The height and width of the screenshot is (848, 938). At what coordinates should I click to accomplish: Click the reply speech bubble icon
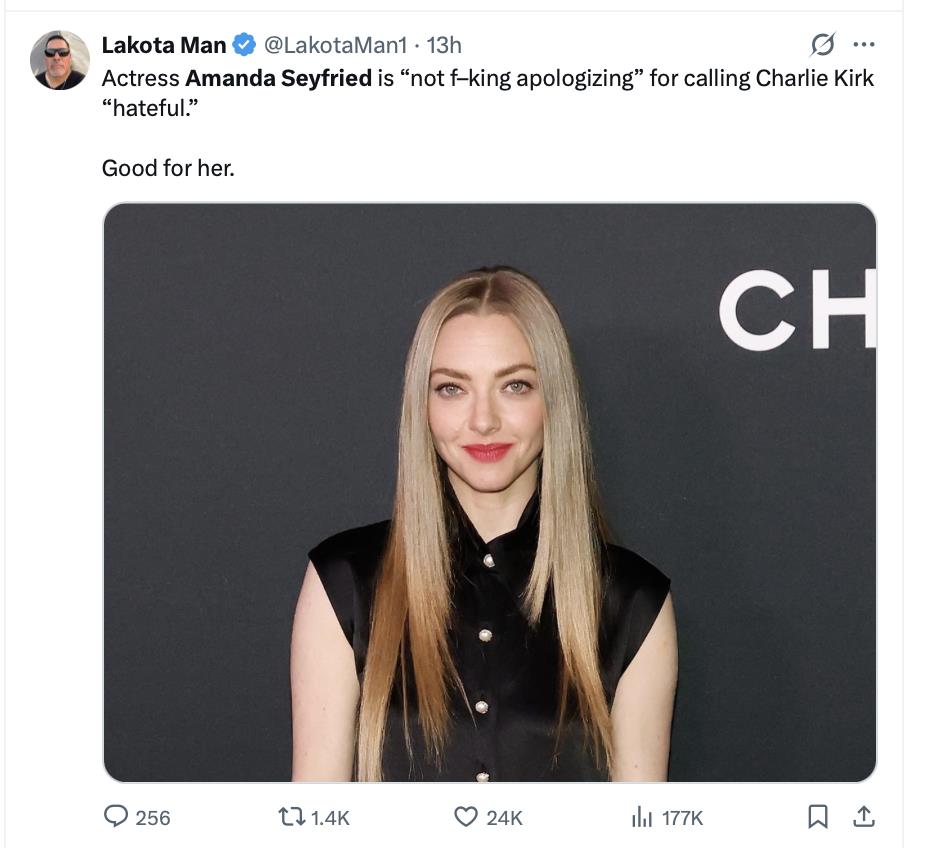click(x=116, y=817)
